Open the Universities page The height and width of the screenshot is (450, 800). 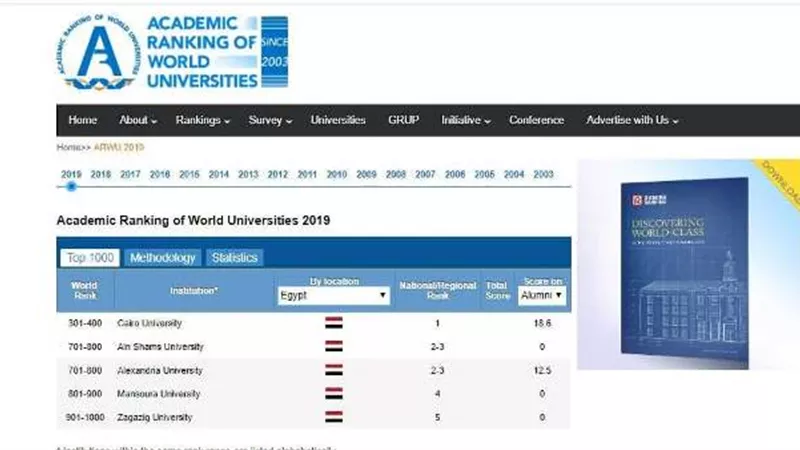coord(338,120)
